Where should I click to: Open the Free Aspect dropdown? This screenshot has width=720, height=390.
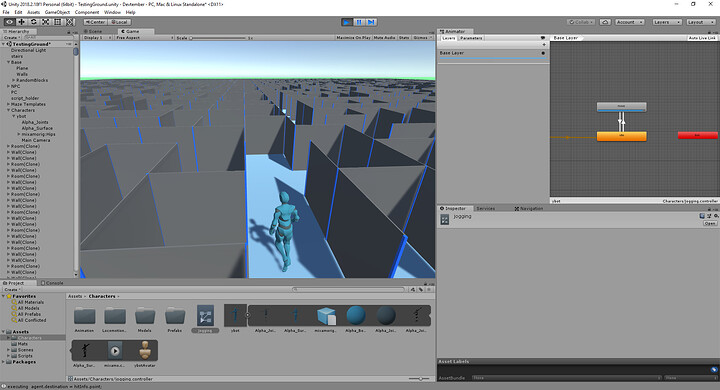[x=144, y=38]
